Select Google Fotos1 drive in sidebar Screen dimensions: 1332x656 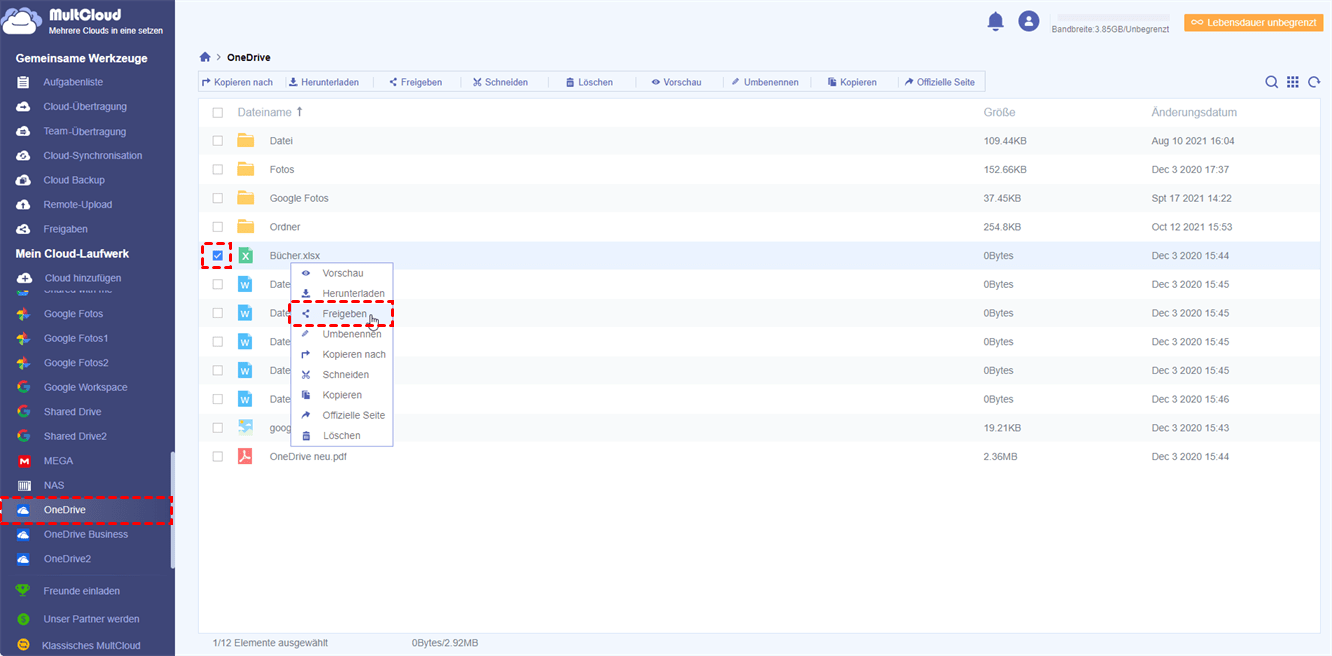pyautogui.click(x=76, y=338)
